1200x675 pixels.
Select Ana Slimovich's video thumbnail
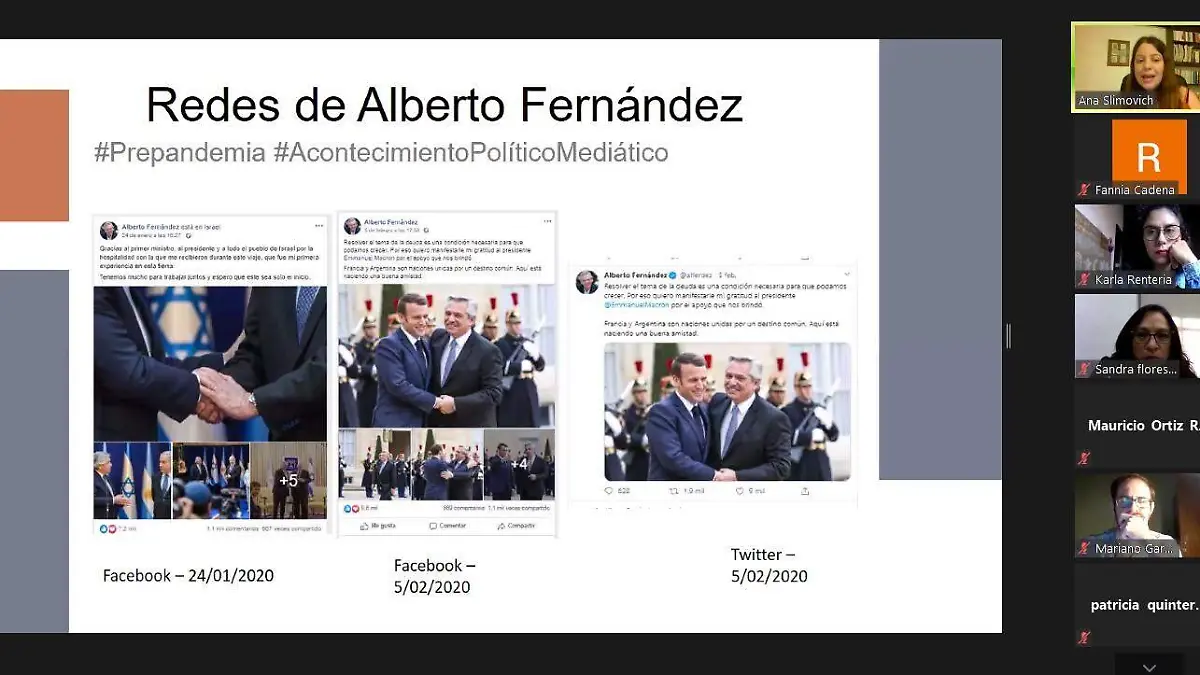tap(1135, 67)
